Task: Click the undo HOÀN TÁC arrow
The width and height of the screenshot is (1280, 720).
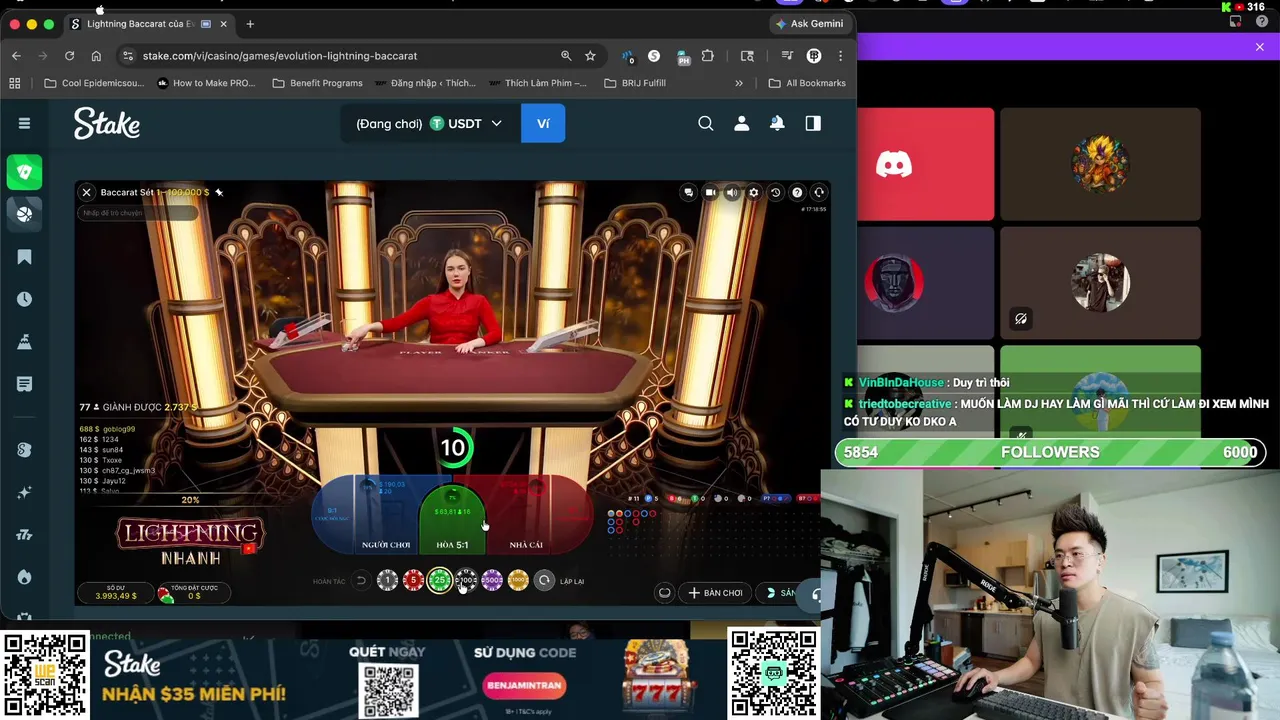Action: [361, 581]
